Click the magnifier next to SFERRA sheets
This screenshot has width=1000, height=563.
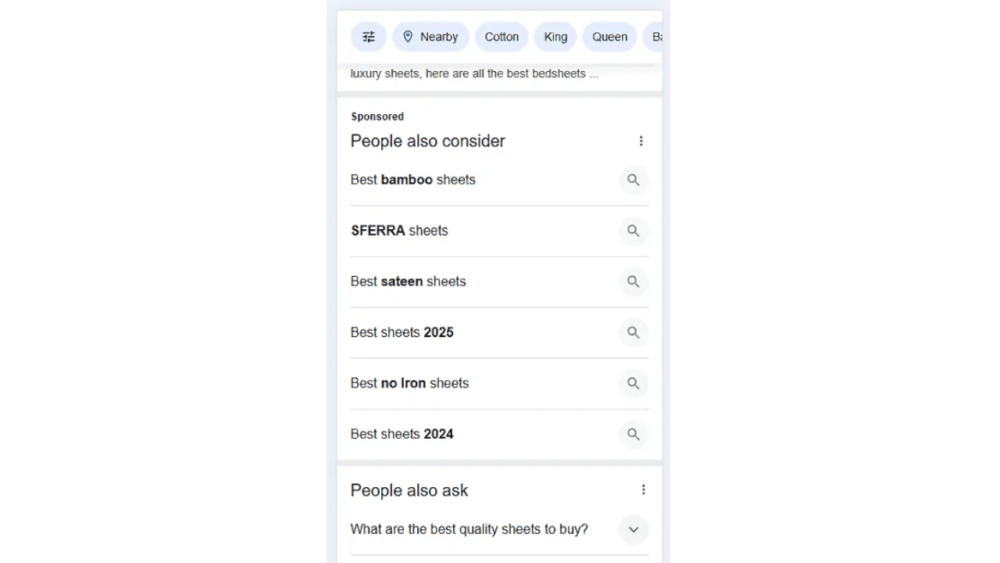(633, 231)
